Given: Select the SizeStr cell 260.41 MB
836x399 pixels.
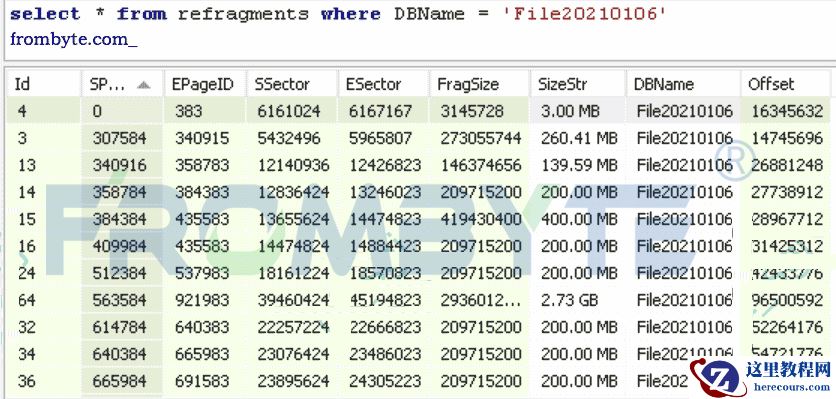Looking at the screenshot, I should (x=579, y=138).
